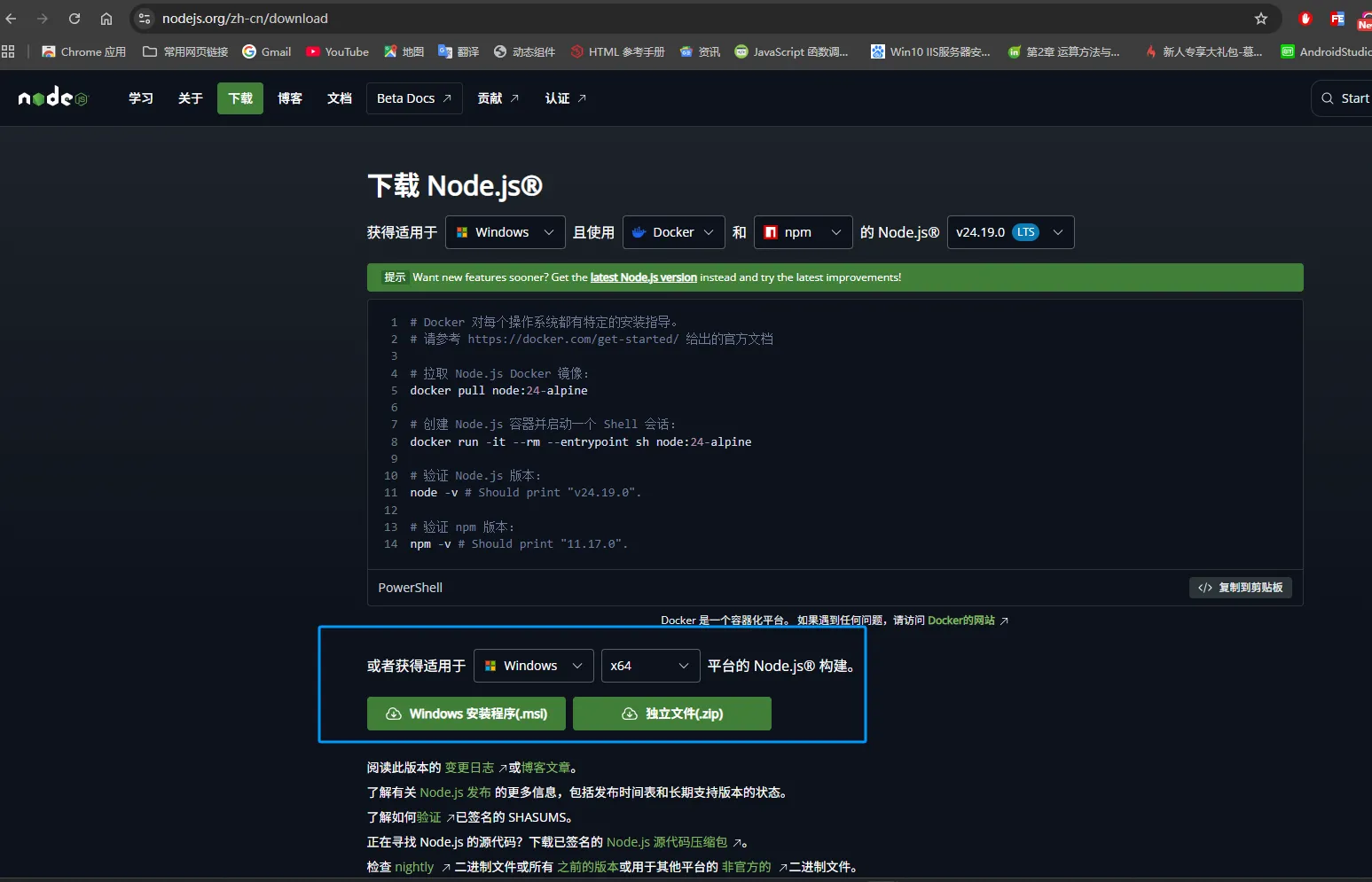Follow the latest Node.js version link
Screen dimensions: 1372x882
pos(644,277)
